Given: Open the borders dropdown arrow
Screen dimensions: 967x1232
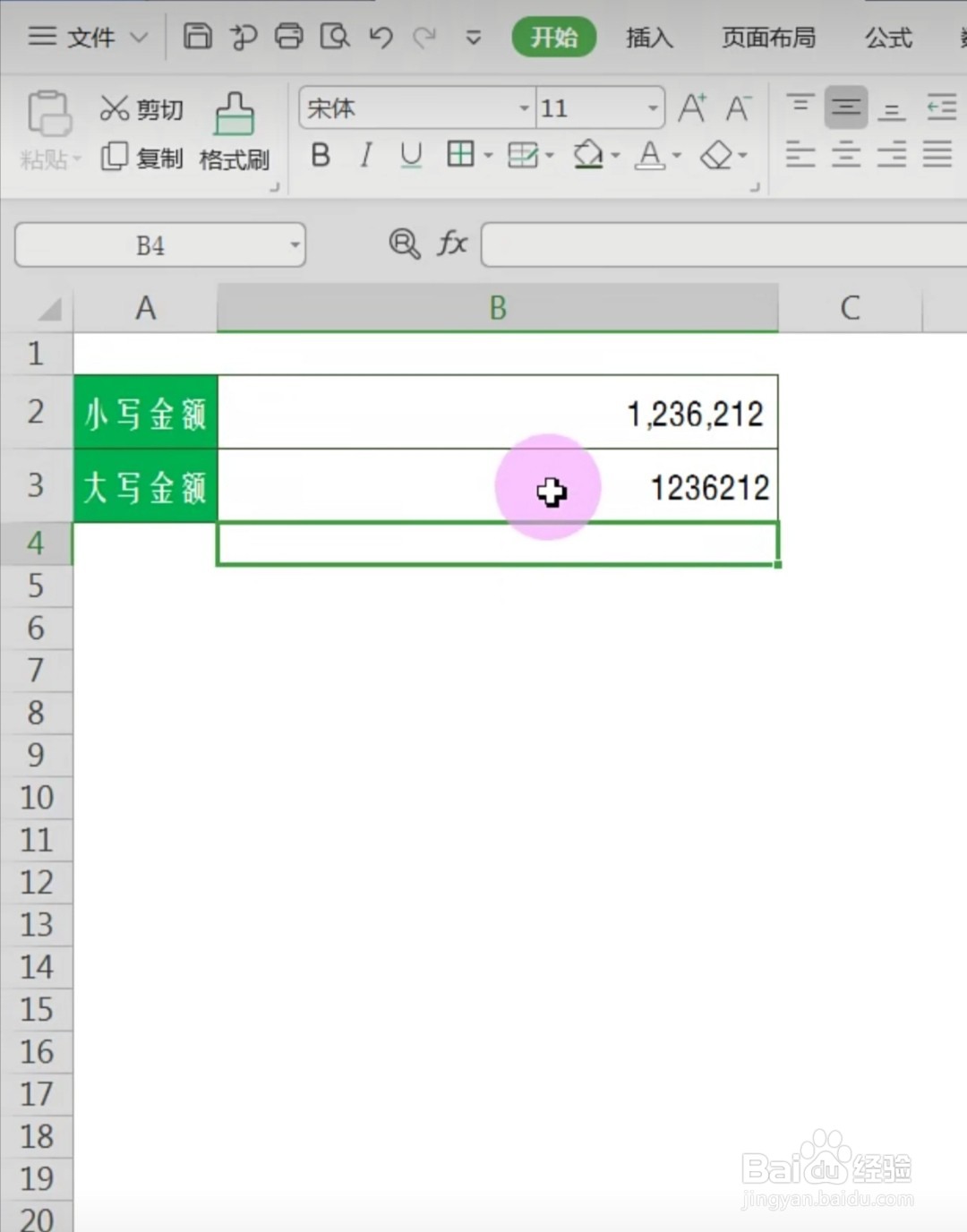Looking at the screenshot, I should pyautogui.click(x=488, y=156).
